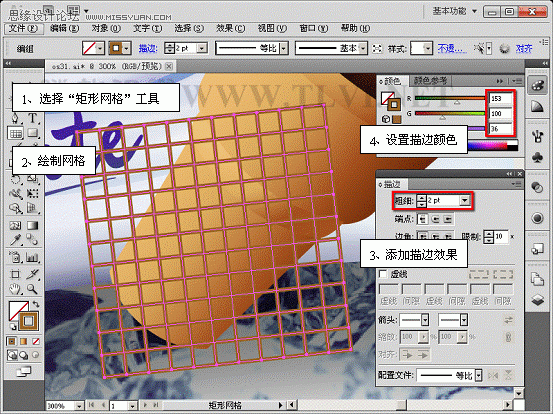
Task: Select the Free Transform tool
Action: (x=32, y=194)
